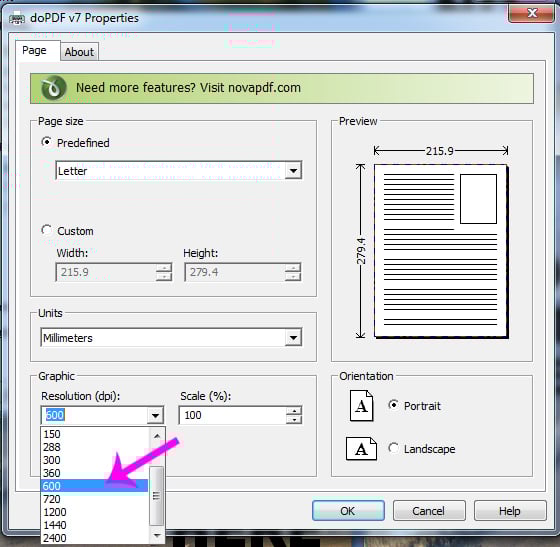Pick 1200 dpi from the resolution list
This screenshot has width=560, height=547.
pyautogui.click(x=95, y=512)
